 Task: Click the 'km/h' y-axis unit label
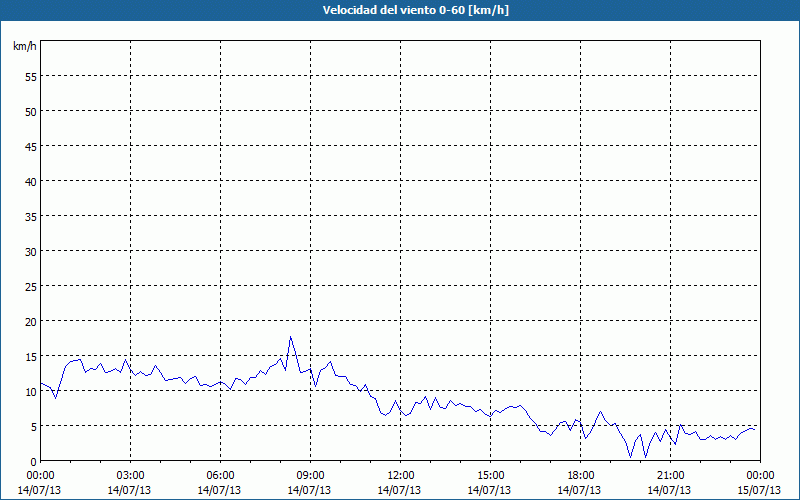click(x=24, y=46)
